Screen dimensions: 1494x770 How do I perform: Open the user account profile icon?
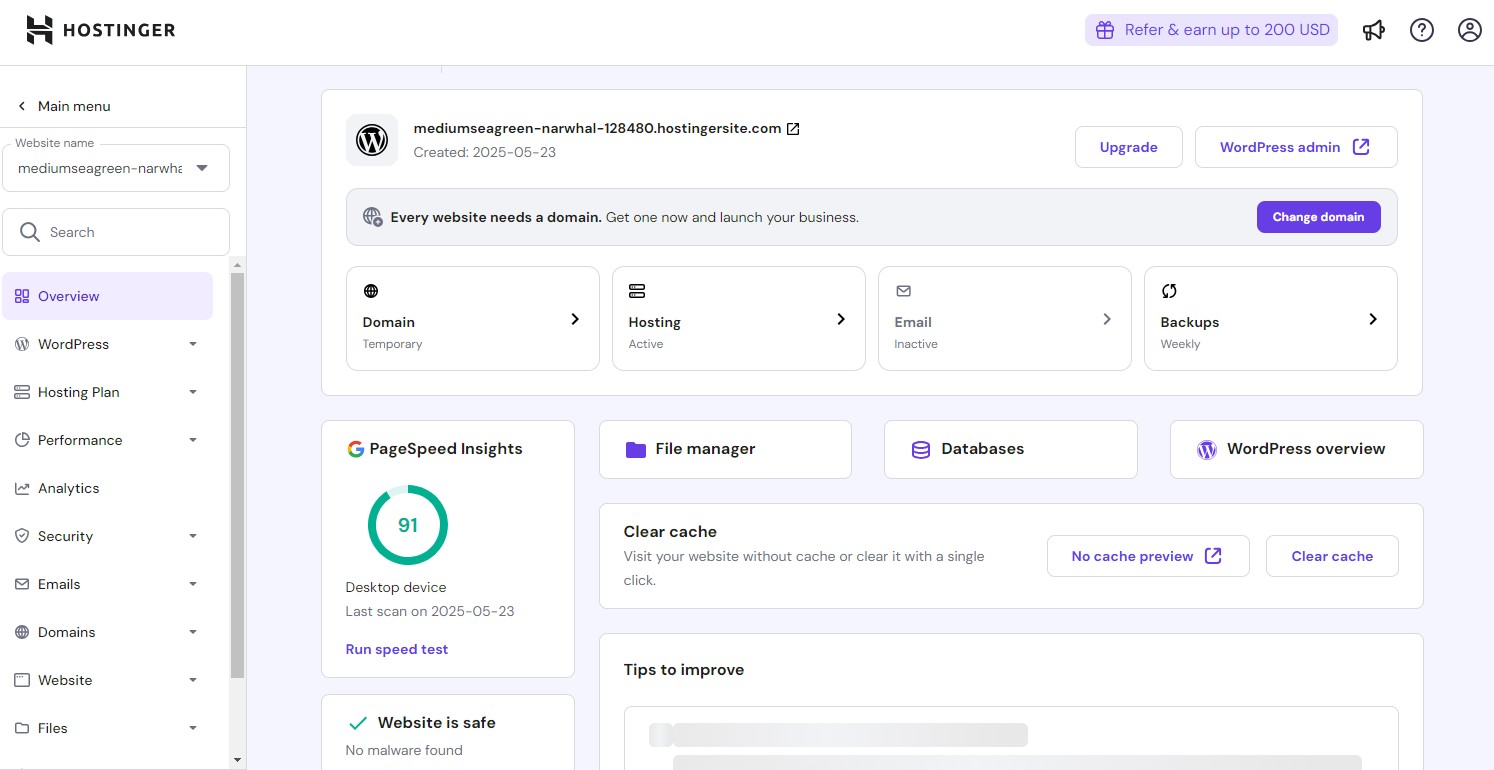tap(1470, 30)
